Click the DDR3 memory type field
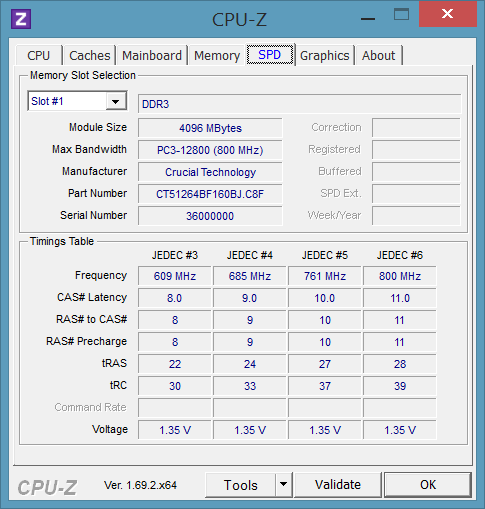The width and height of the screenshot is (485, 509). pos(299,104)
